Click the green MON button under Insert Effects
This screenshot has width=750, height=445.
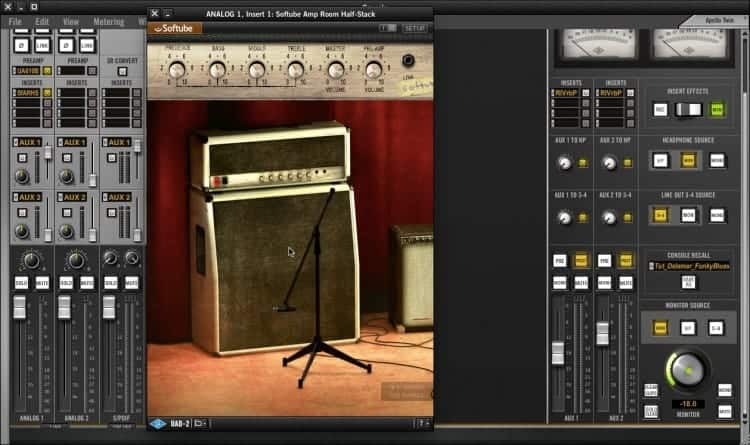(x=717, y=110)
